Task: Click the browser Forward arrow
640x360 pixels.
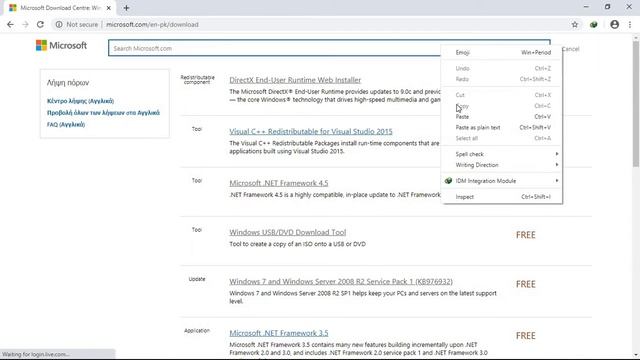Action: click(25, 24)
